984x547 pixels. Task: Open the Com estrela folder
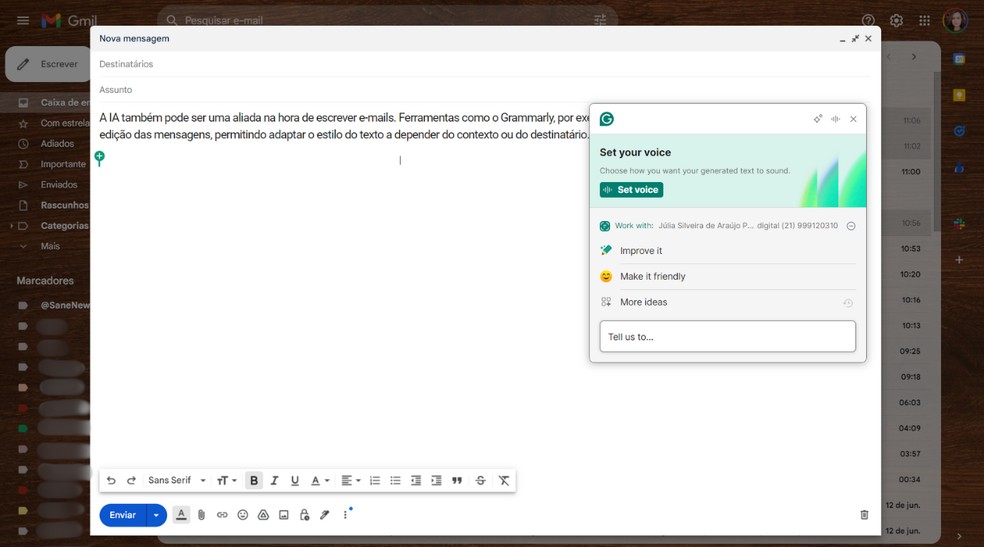45,123
